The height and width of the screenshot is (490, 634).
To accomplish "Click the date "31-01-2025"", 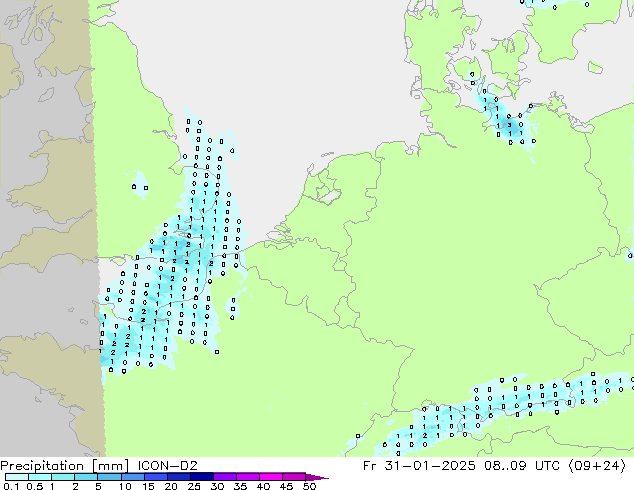I will [430, 466].
